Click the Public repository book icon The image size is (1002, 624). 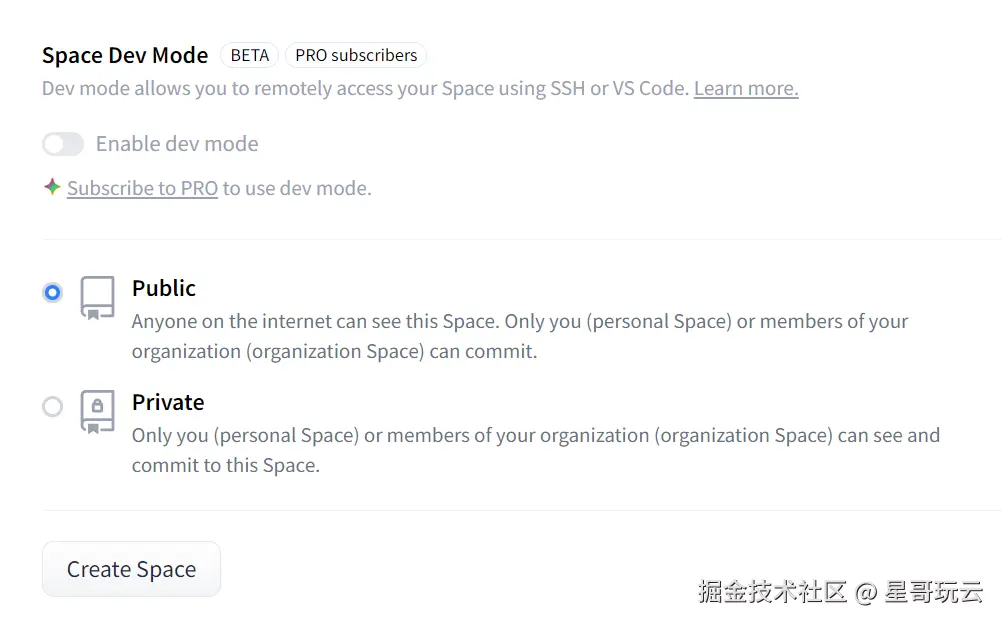(x=97, y=298)
